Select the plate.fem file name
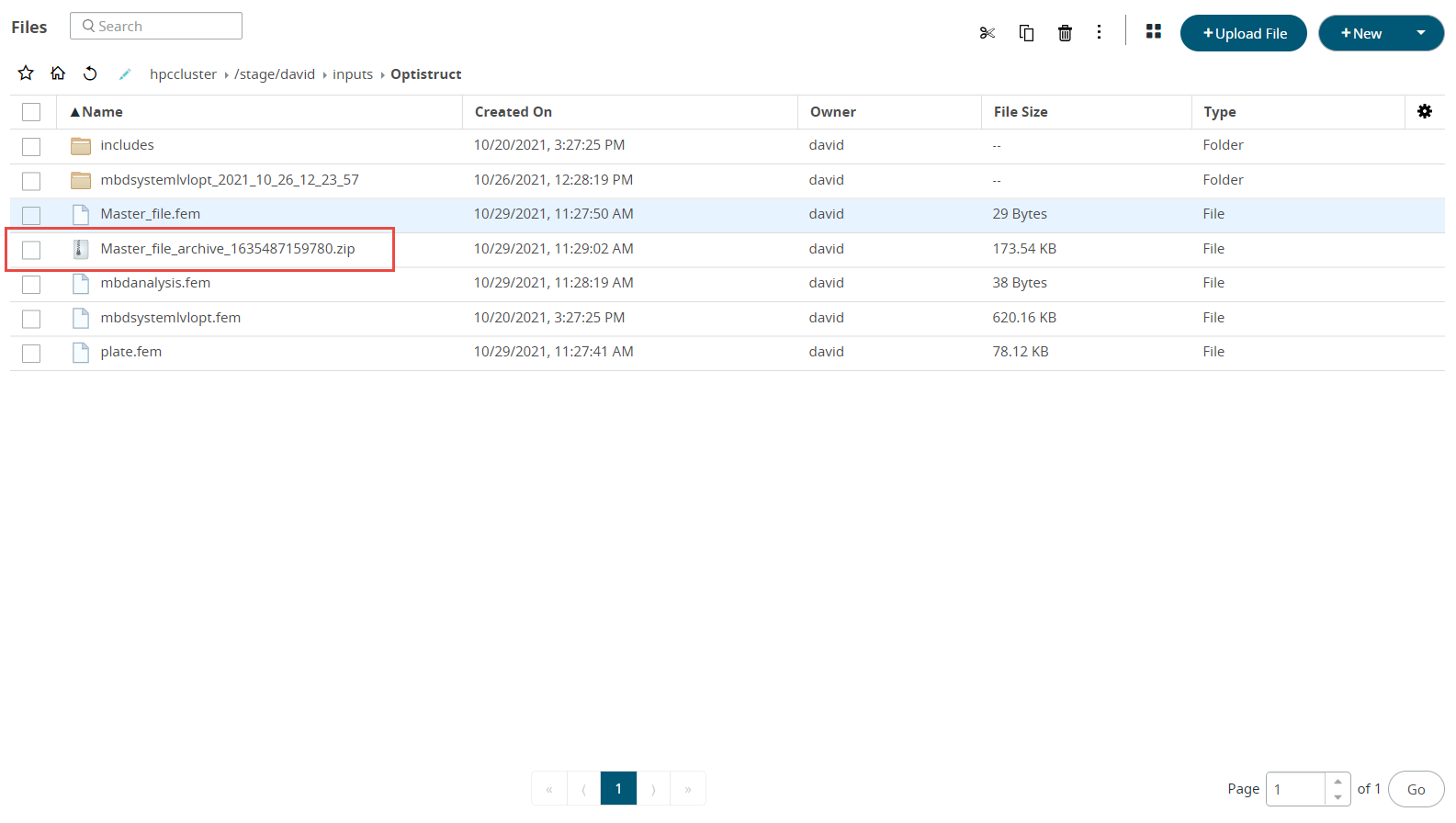The image size is (1456, 823). (131, 352)
